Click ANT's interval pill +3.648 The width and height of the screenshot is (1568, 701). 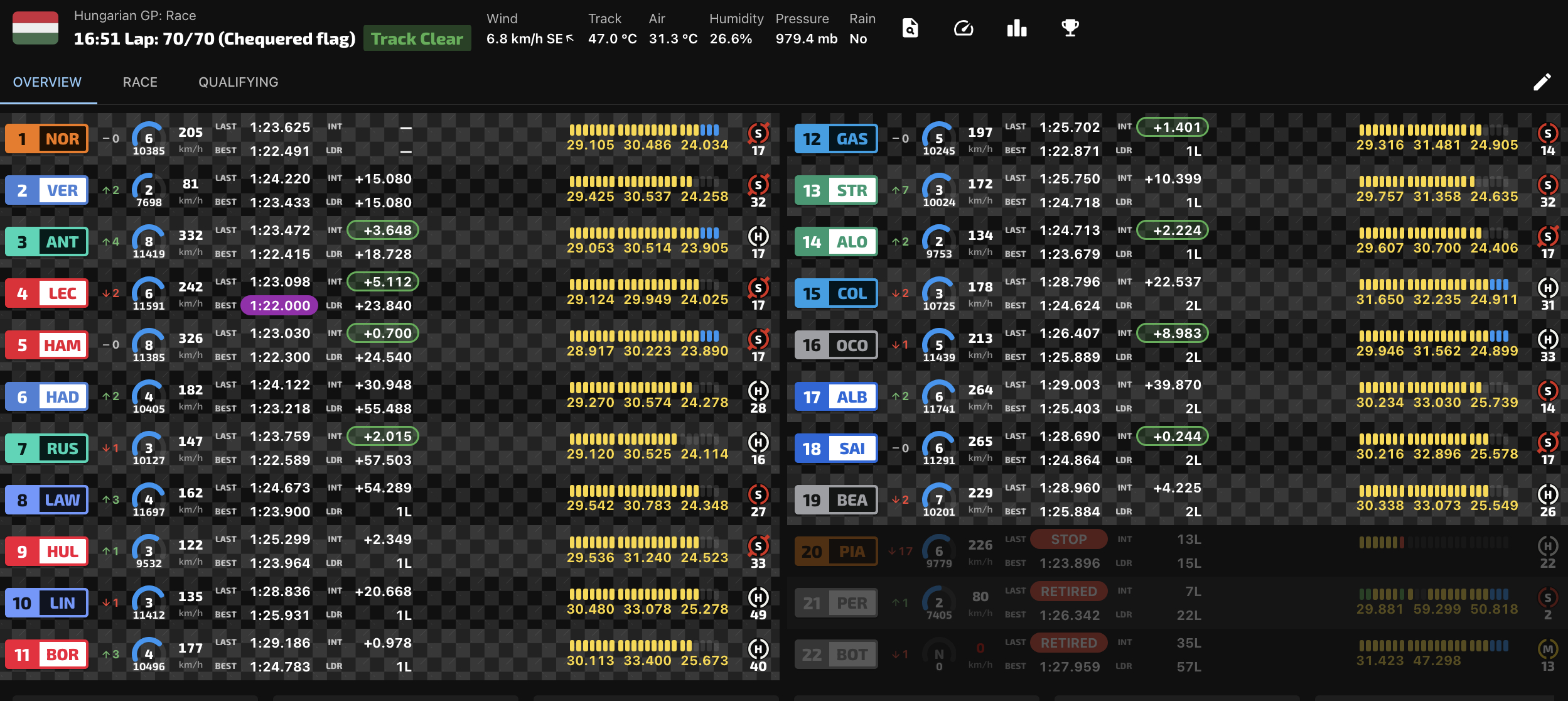point(383,231)
